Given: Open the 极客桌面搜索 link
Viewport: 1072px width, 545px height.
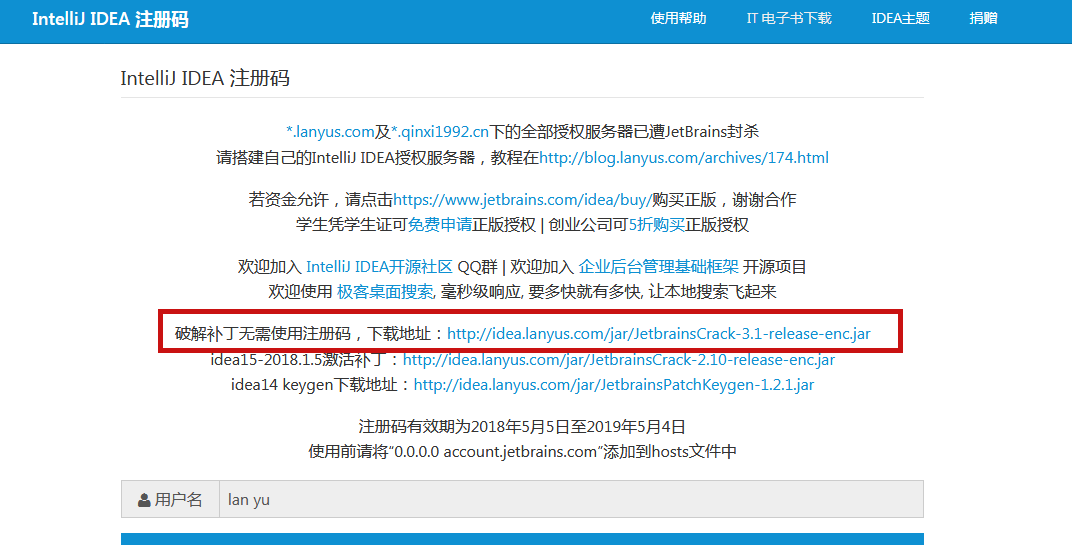Looking at the screenshot, I should (x=385, y=292).
